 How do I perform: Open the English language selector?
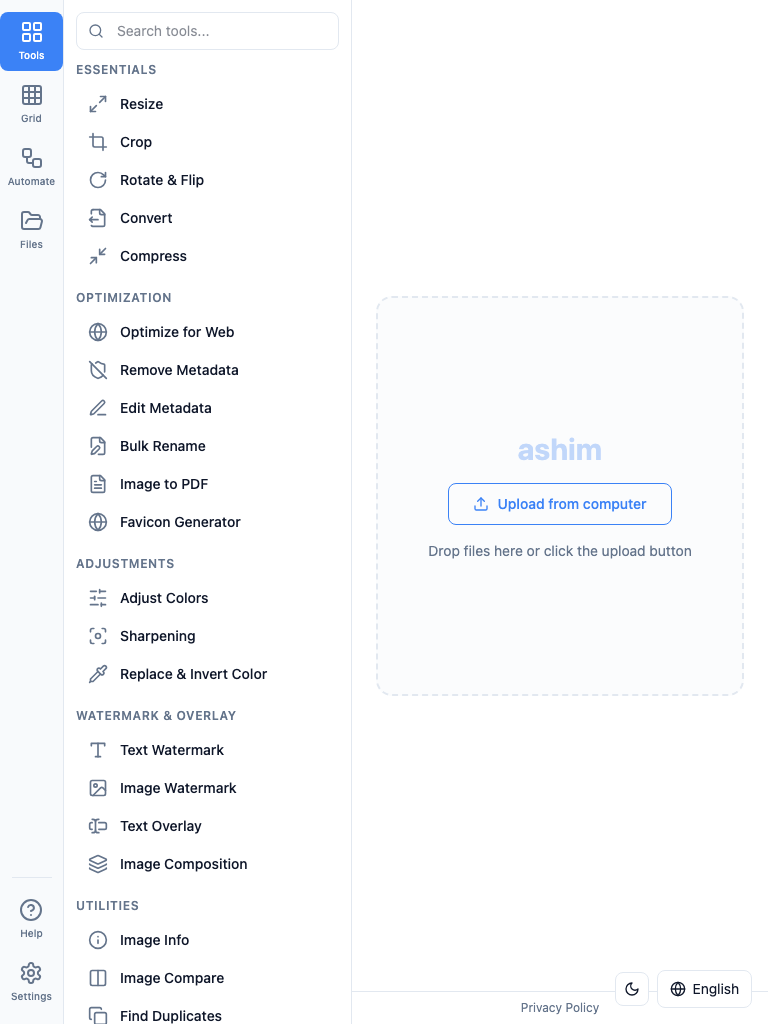coord(705,989)
